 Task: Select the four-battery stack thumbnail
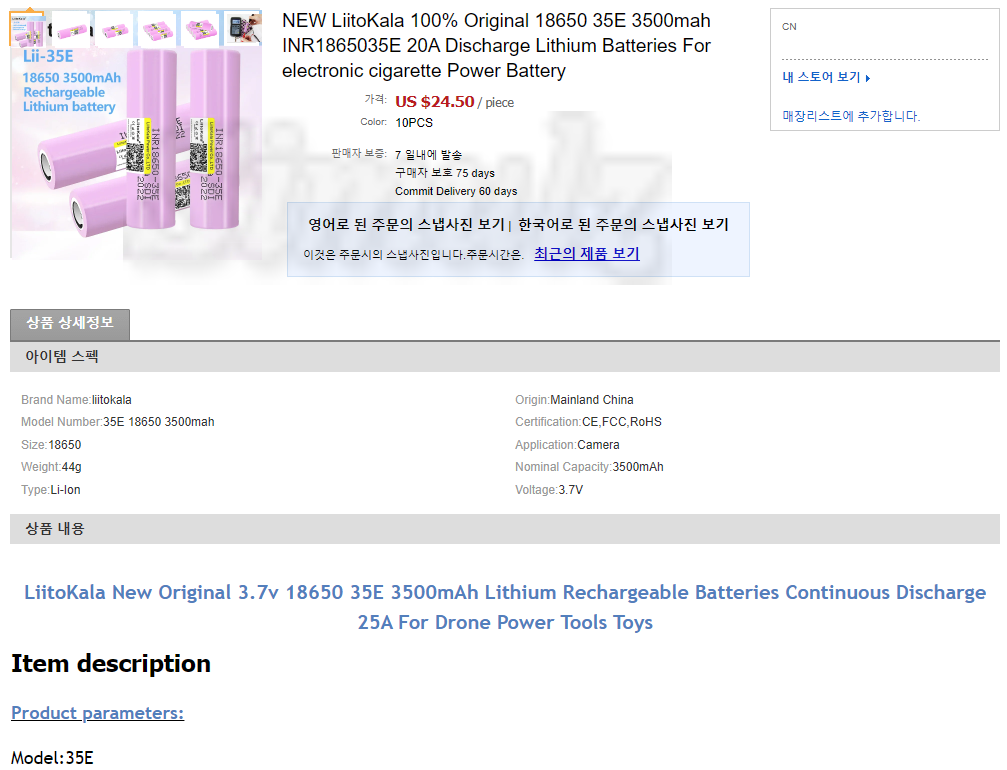(x=157, y=28)
